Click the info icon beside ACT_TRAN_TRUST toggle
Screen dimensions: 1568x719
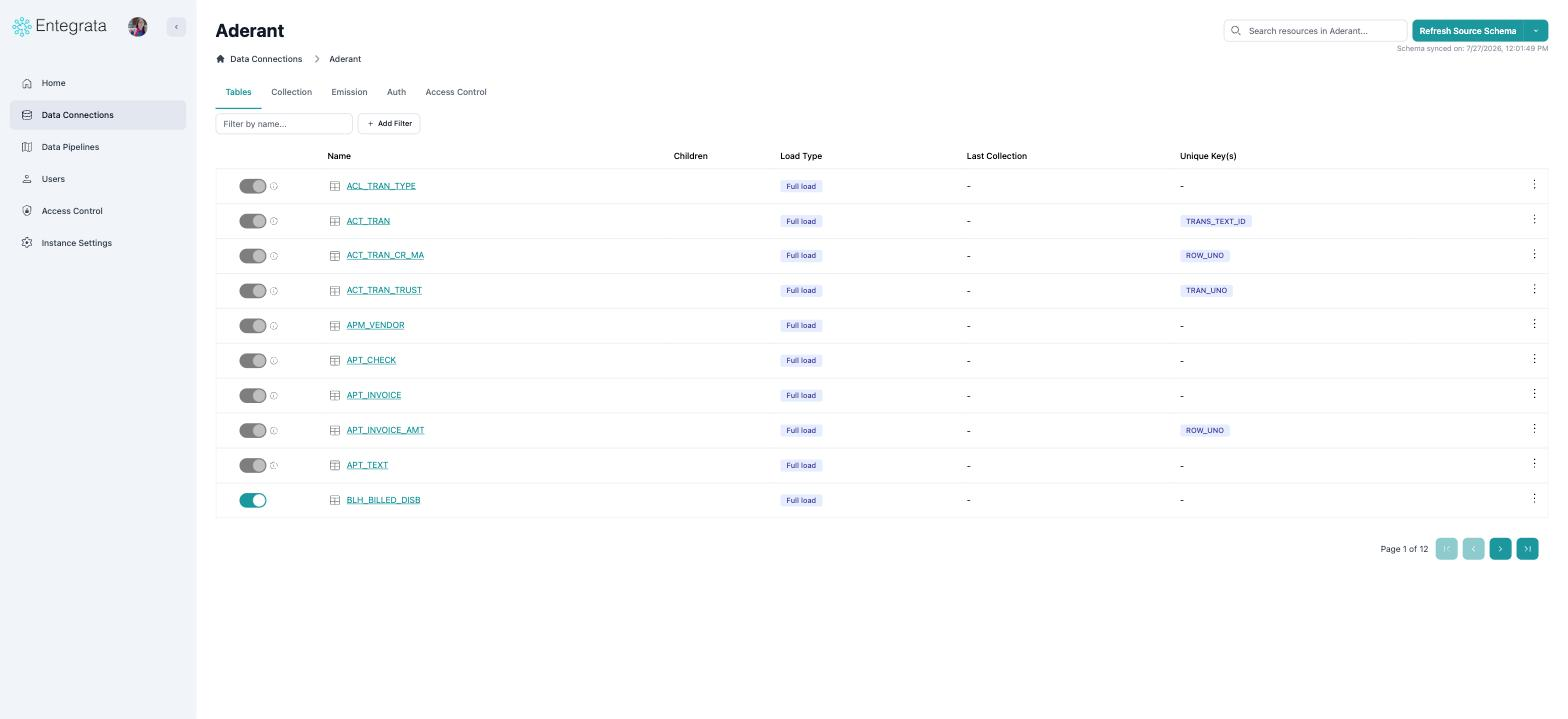point(274,291)
